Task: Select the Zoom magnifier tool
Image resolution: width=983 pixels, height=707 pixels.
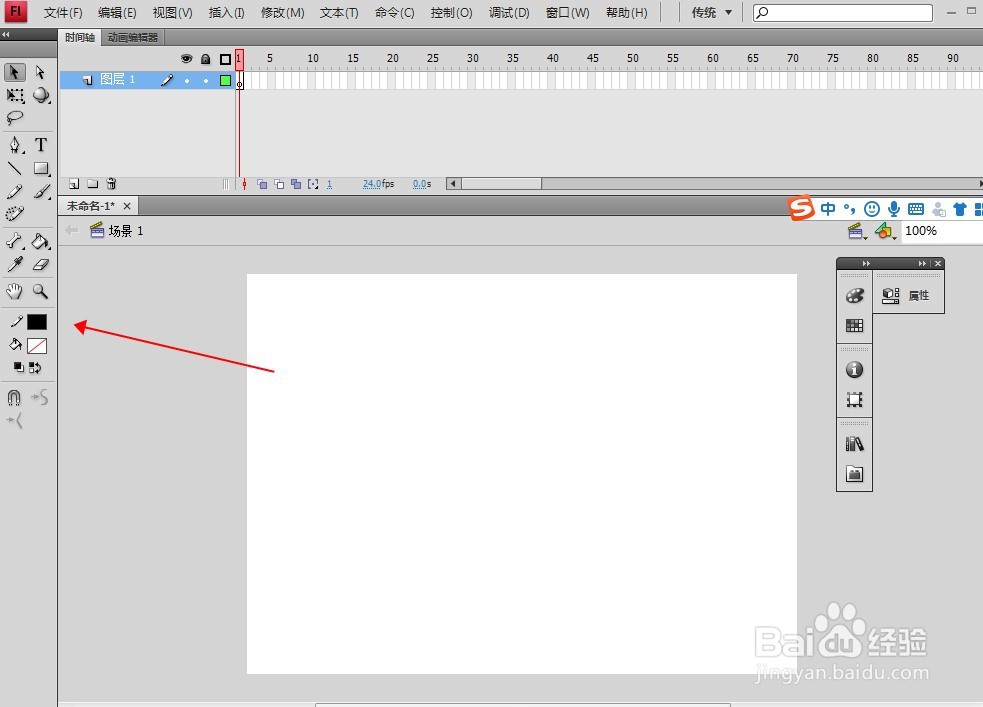Action: point(41,291)
